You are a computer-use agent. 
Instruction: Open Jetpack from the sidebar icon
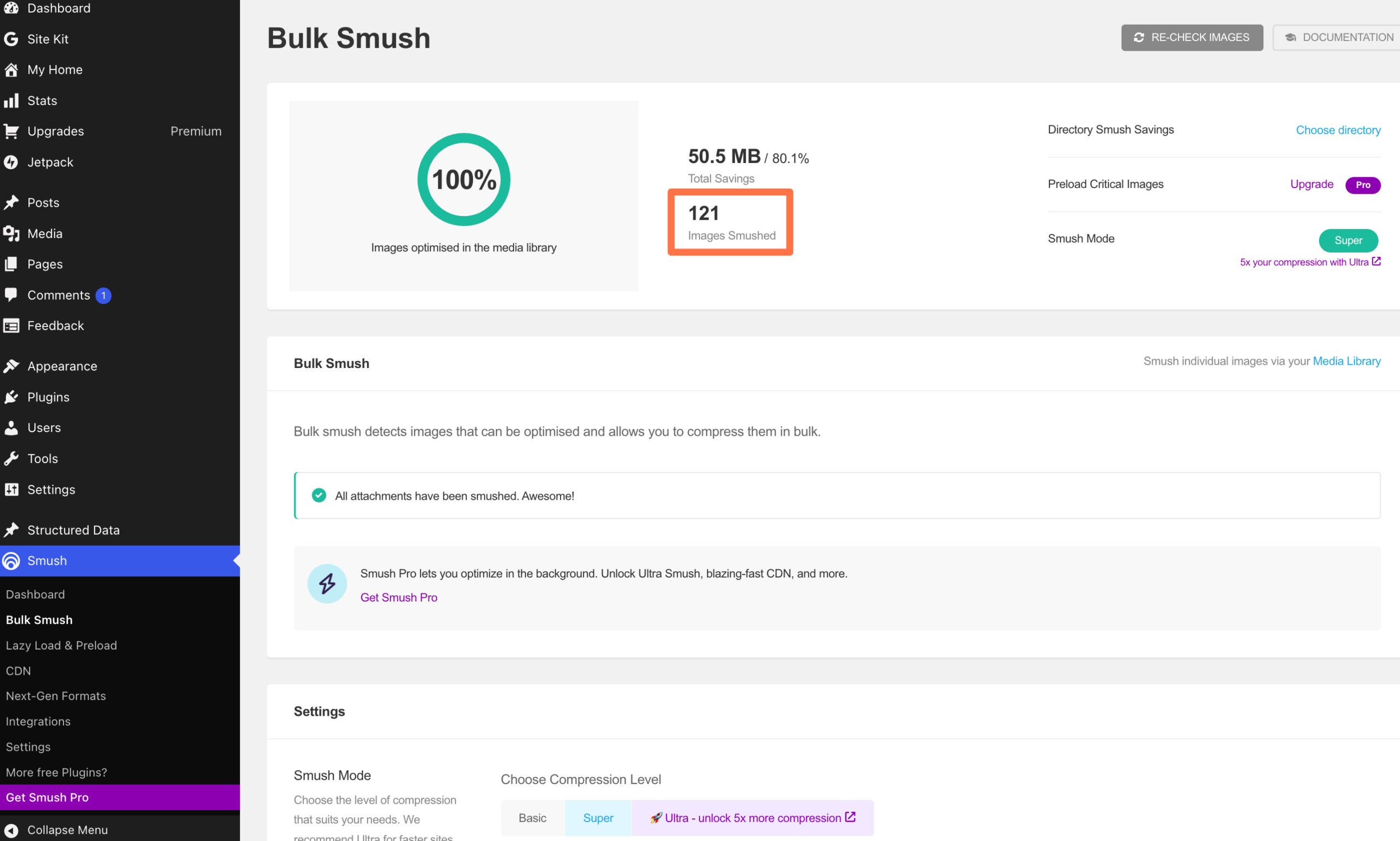coord(12,161)
